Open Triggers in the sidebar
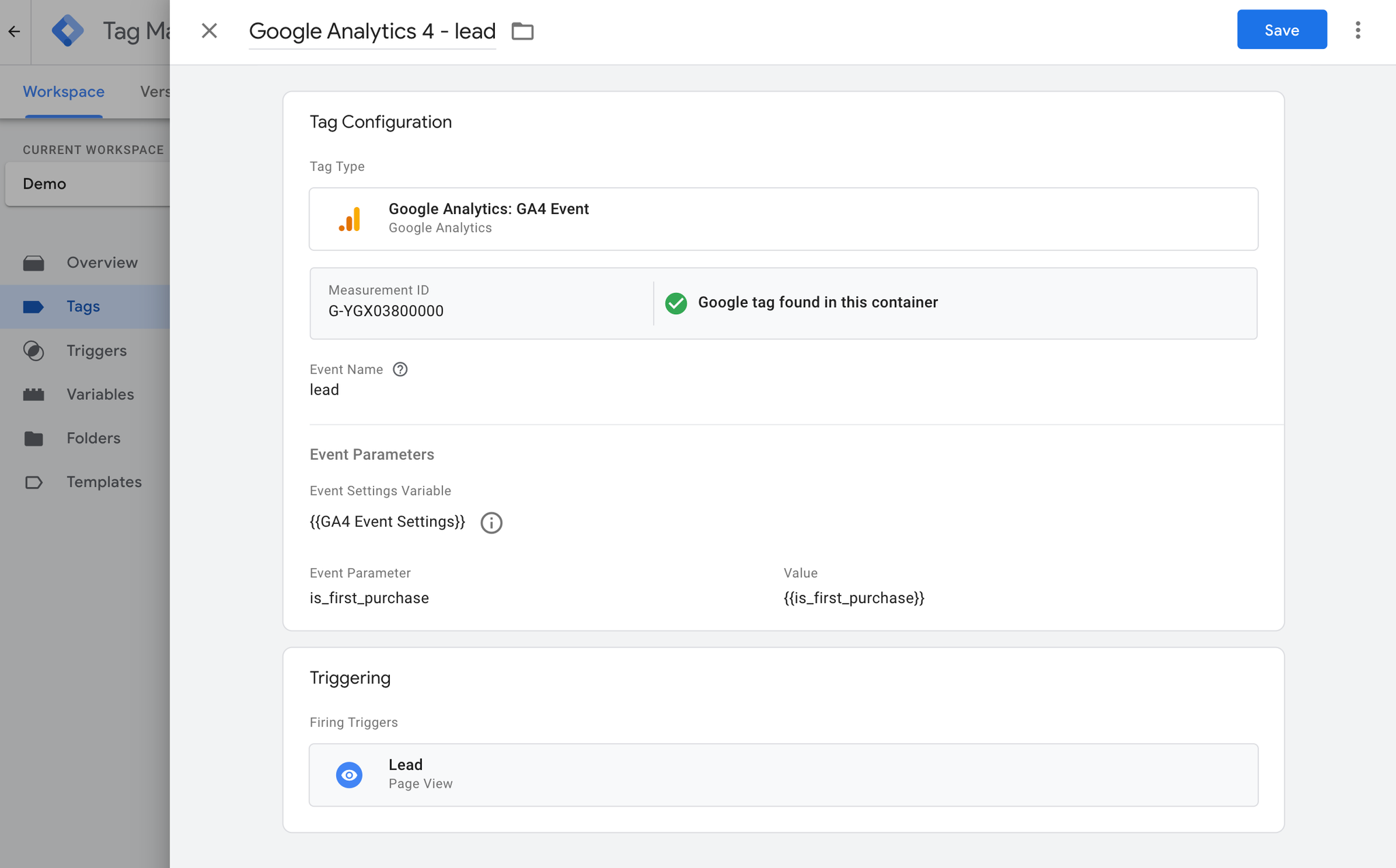Image resolution: width=1396 pixels, height=868 pixels. 96,350
